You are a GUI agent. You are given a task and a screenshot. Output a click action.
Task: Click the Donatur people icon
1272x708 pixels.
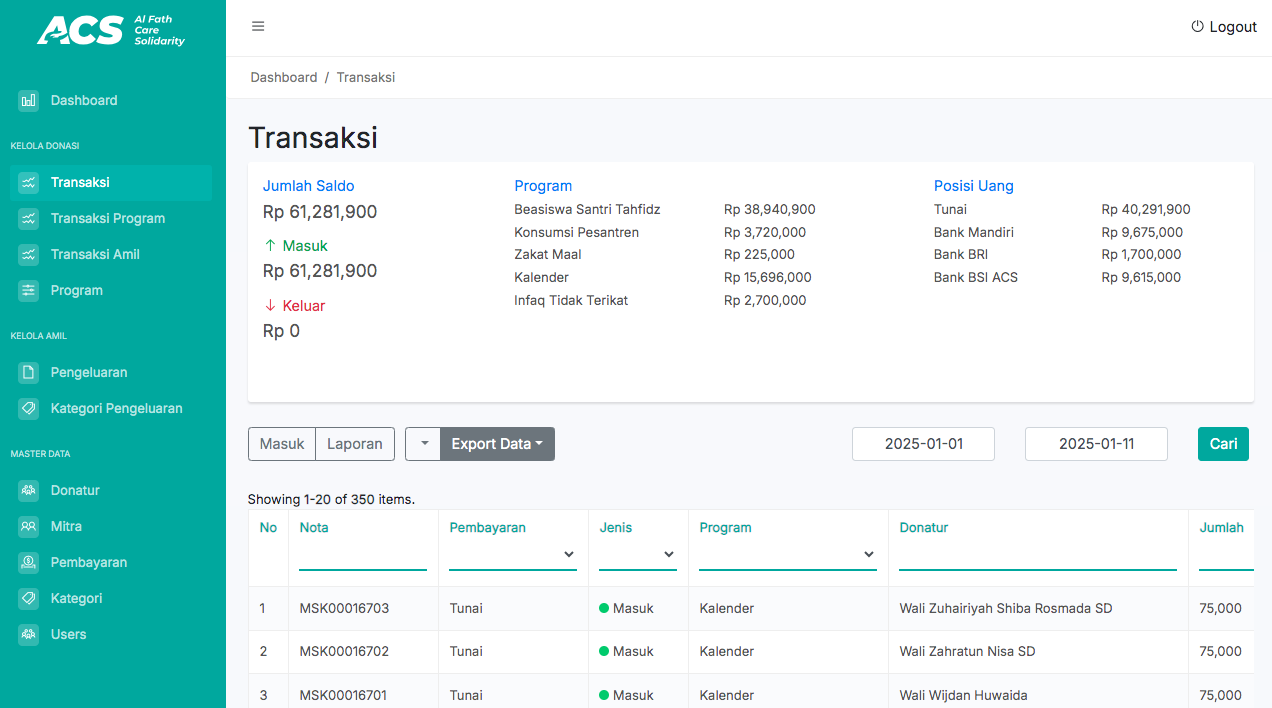tap(29, 490)
